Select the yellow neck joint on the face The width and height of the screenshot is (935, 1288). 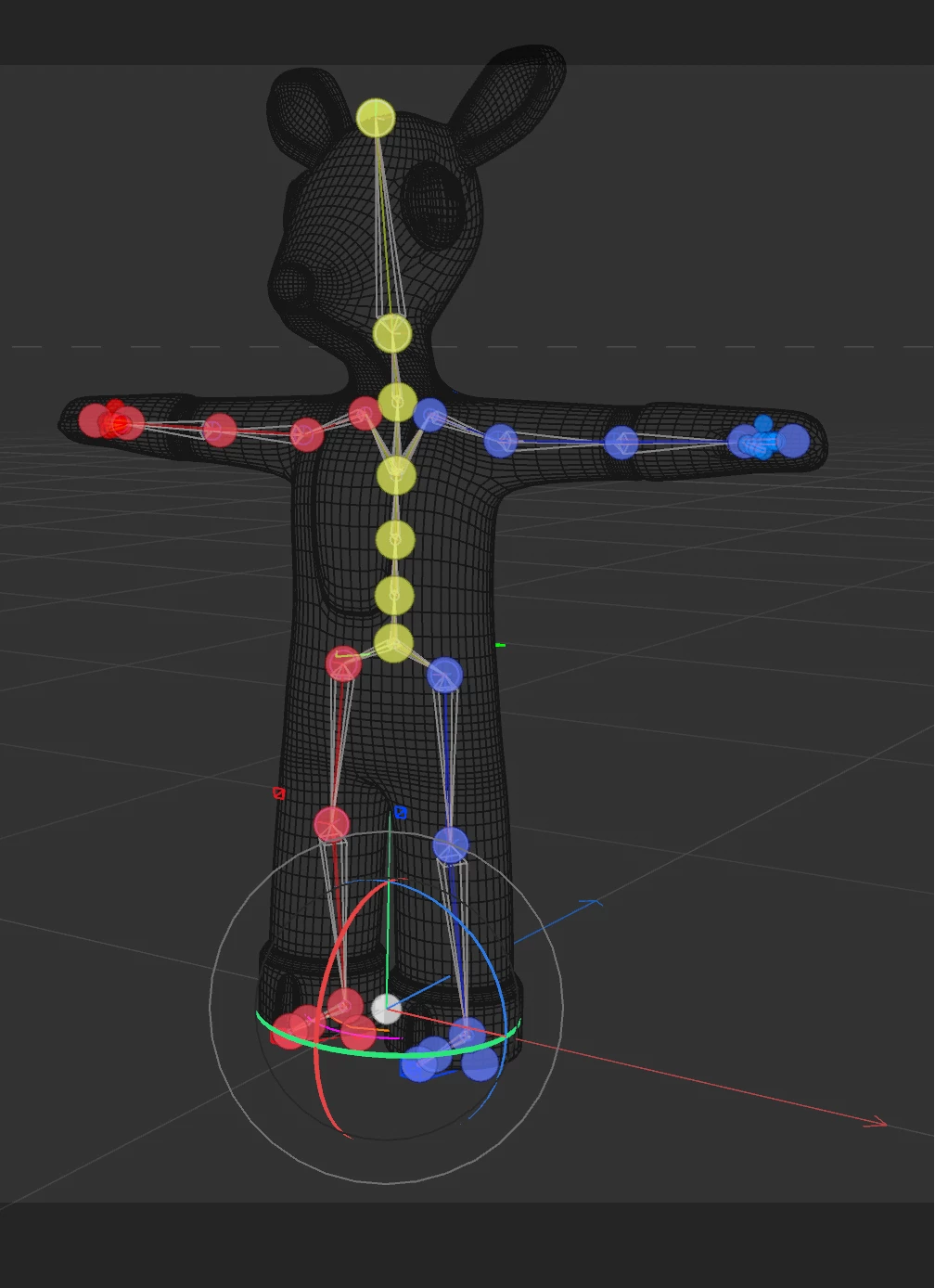(x=391, y=332)
